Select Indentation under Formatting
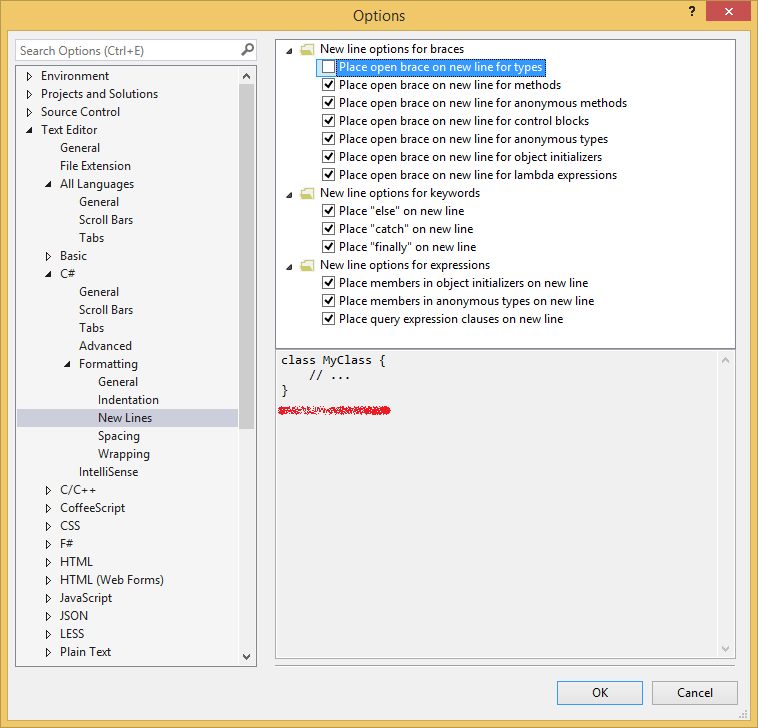The width and height of the screenshot is (758, 728). click(128, 400)
